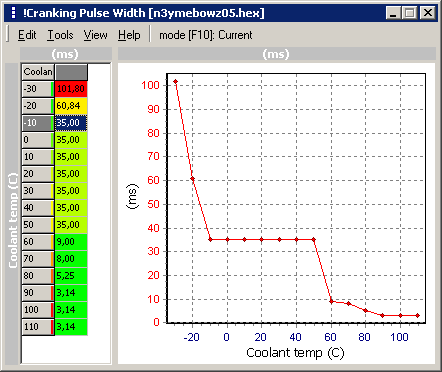
Task: Select the graph point at 50 C
Action: click(314, 239)
